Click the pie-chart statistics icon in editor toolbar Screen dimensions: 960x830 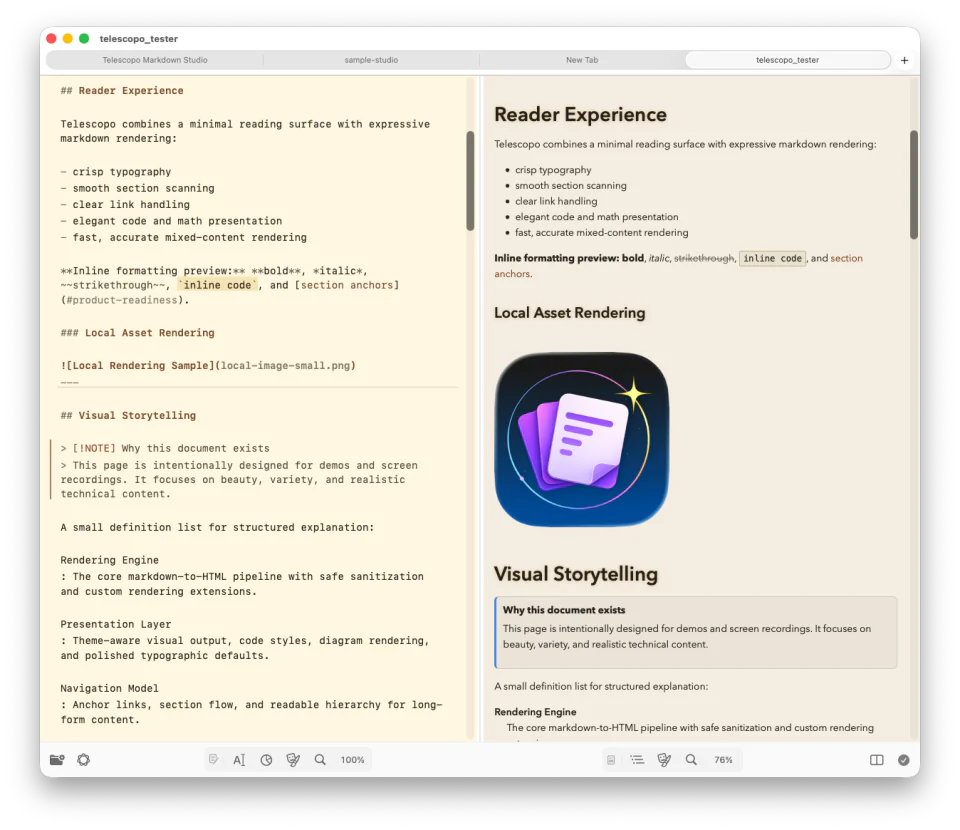point(266,760)
